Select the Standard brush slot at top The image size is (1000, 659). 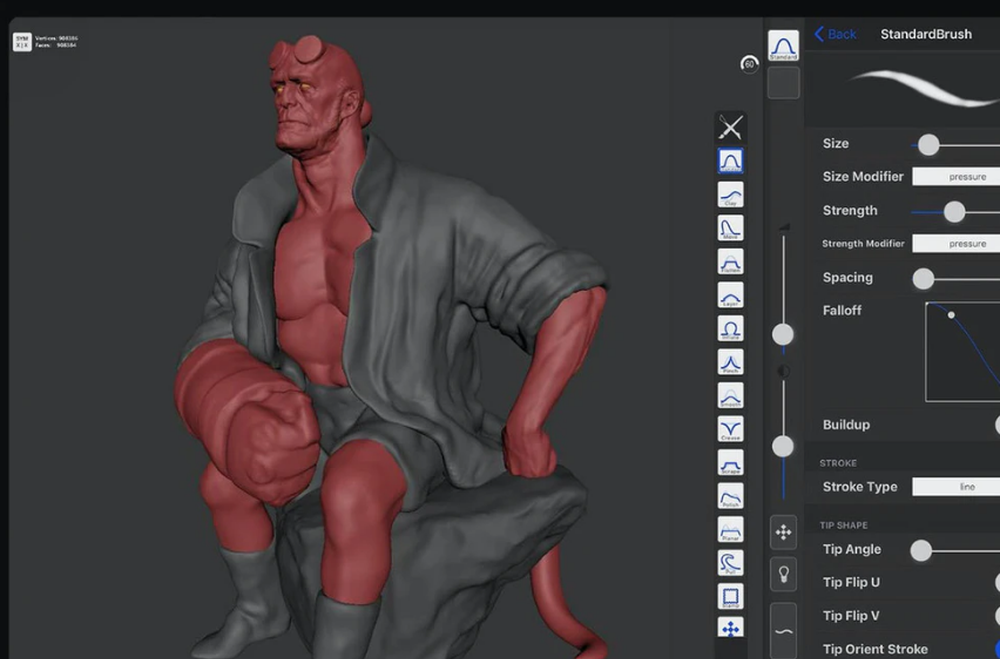pyautogui.click(x=783, y=46)
